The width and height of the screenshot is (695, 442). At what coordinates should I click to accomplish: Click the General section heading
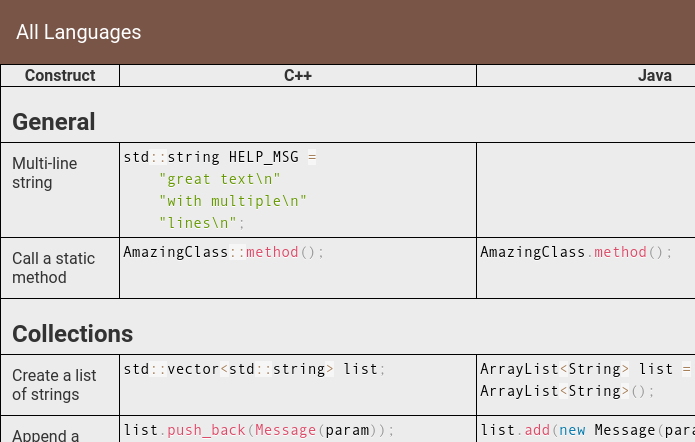click(54, 121)
